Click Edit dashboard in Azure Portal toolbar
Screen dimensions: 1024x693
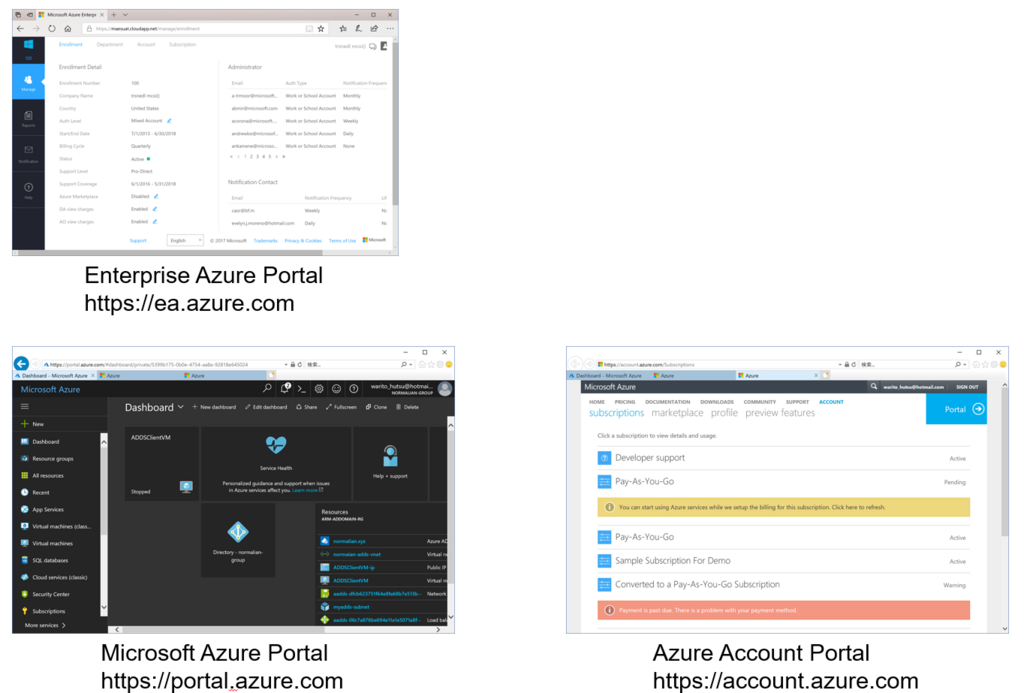click(266, 407)
